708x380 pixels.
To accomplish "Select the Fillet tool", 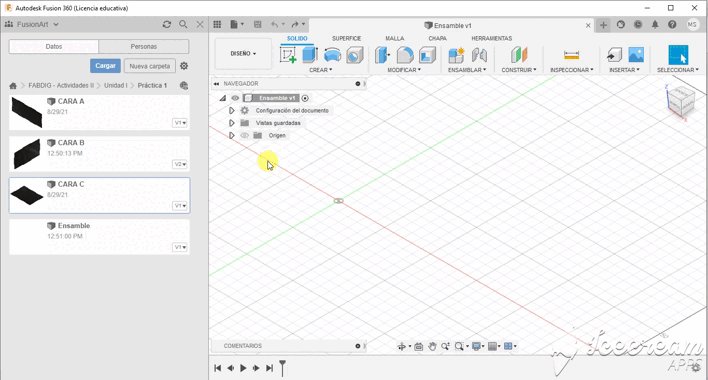I will [x=405, y=55].
